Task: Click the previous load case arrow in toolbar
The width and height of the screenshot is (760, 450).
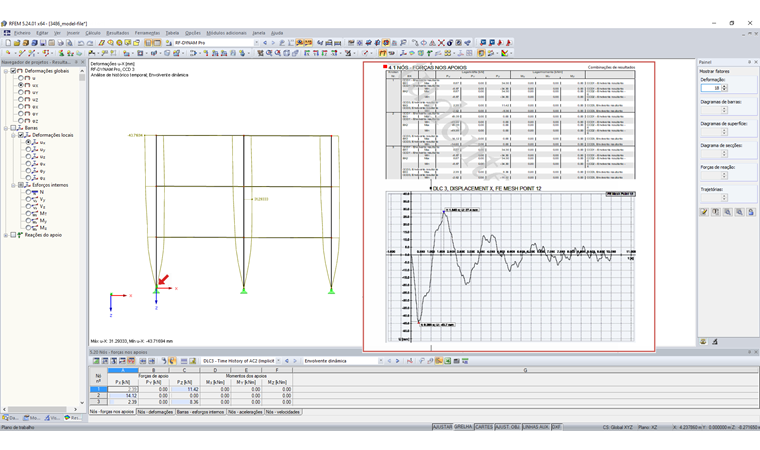Action: (265, 43)
